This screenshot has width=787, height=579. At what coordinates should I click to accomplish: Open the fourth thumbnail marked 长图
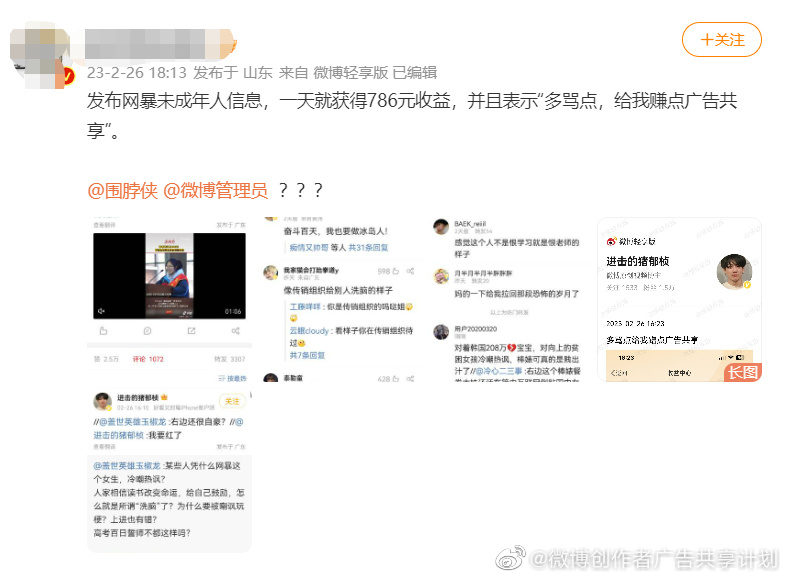point(680,299)
